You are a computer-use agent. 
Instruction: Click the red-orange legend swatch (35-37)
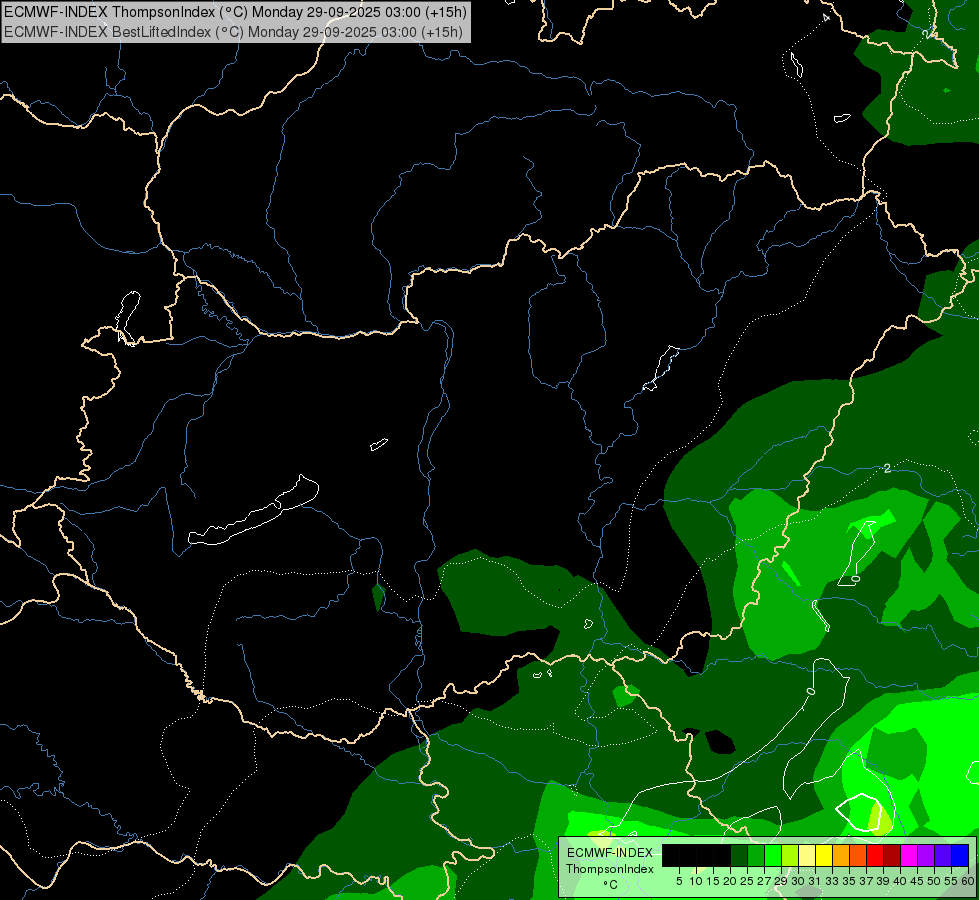pyautogui.click(x=858, y=855)
